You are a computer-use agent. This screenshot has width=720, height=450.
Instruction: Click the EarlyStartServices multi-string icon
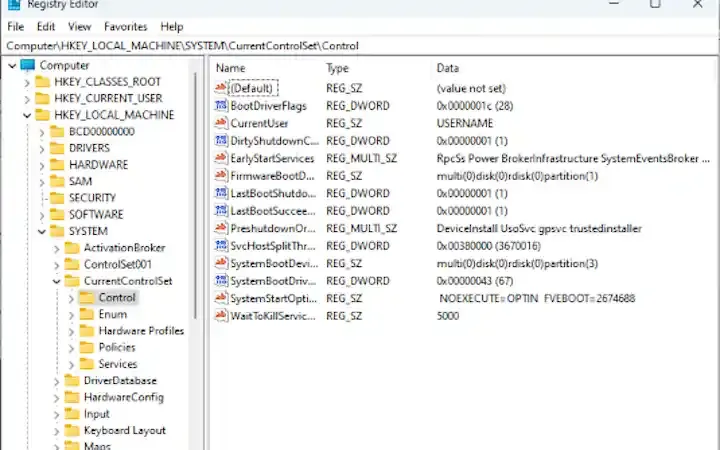[221, 158]
